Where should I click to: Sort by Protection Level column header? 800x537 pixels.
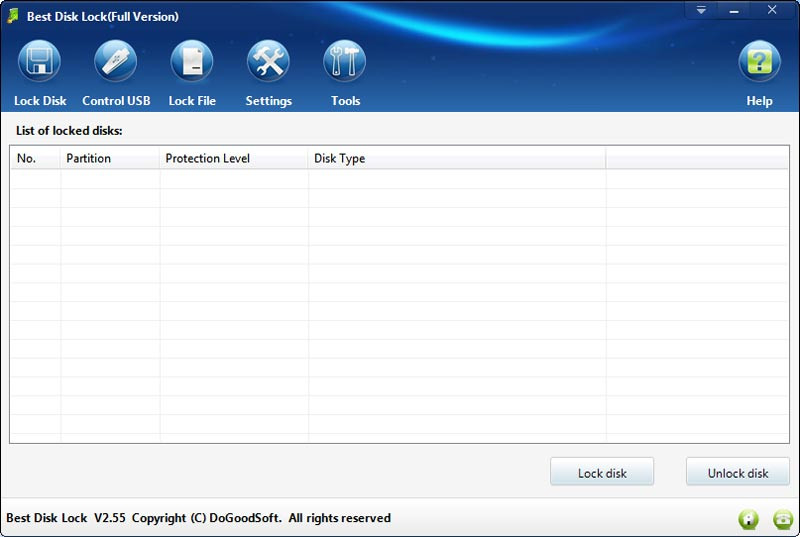[234, 159]
